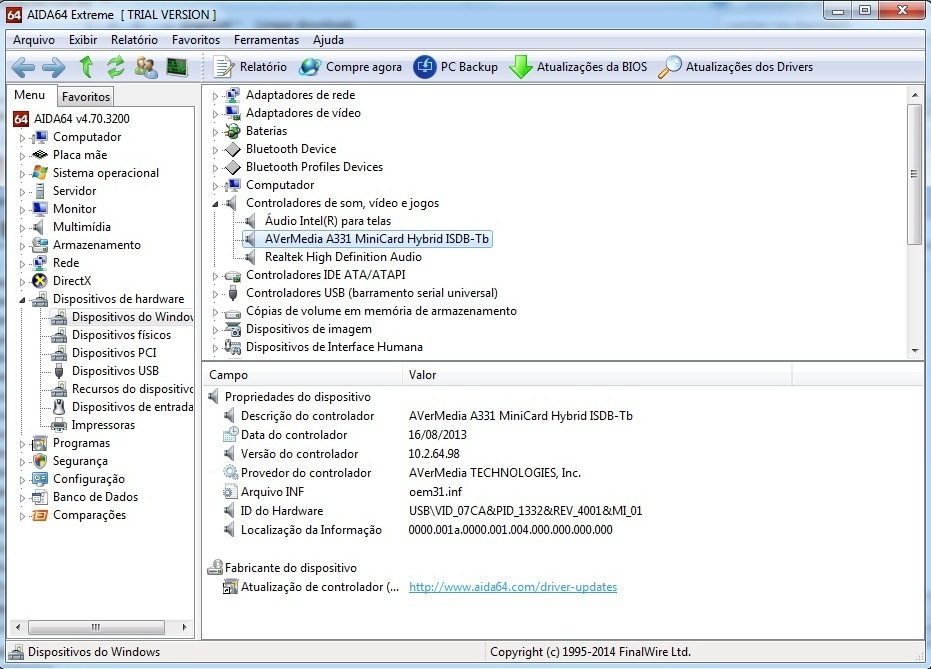931x669 pixels.
Task: Click the Relatório report toolbar button
Action: 250,67
